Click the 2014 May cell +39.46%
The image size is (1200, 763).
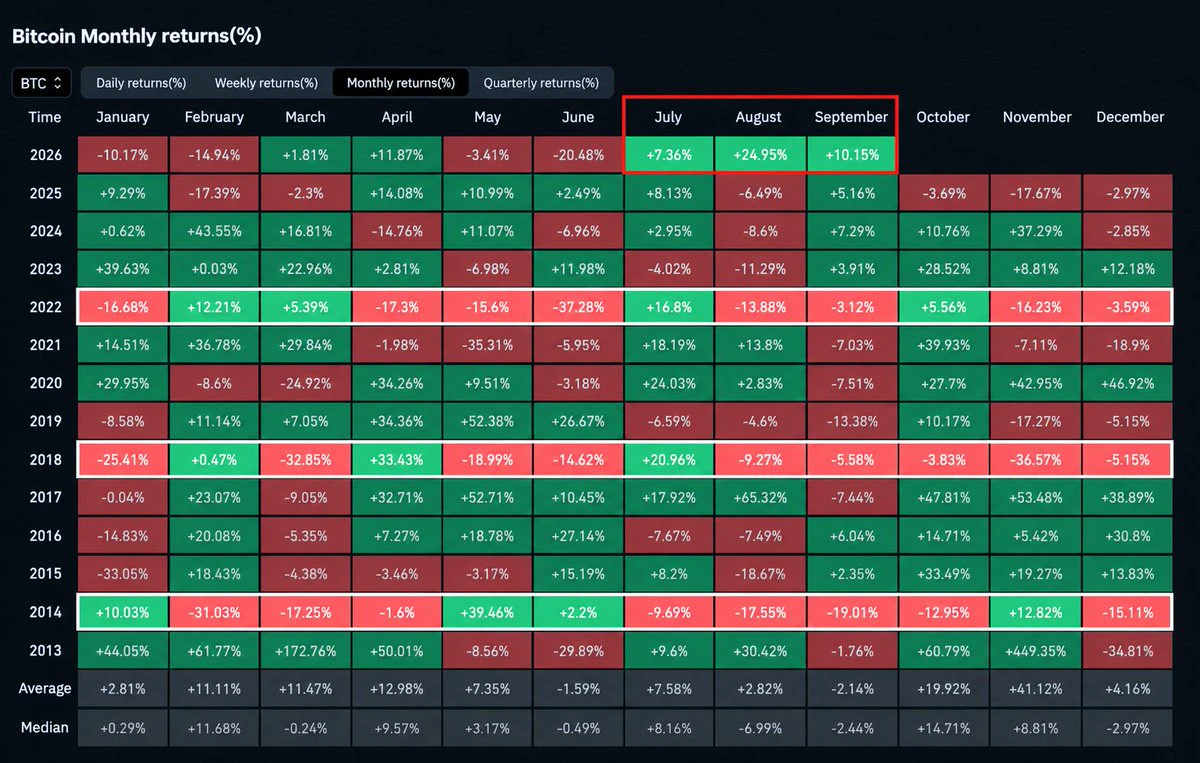click(487, 612)
